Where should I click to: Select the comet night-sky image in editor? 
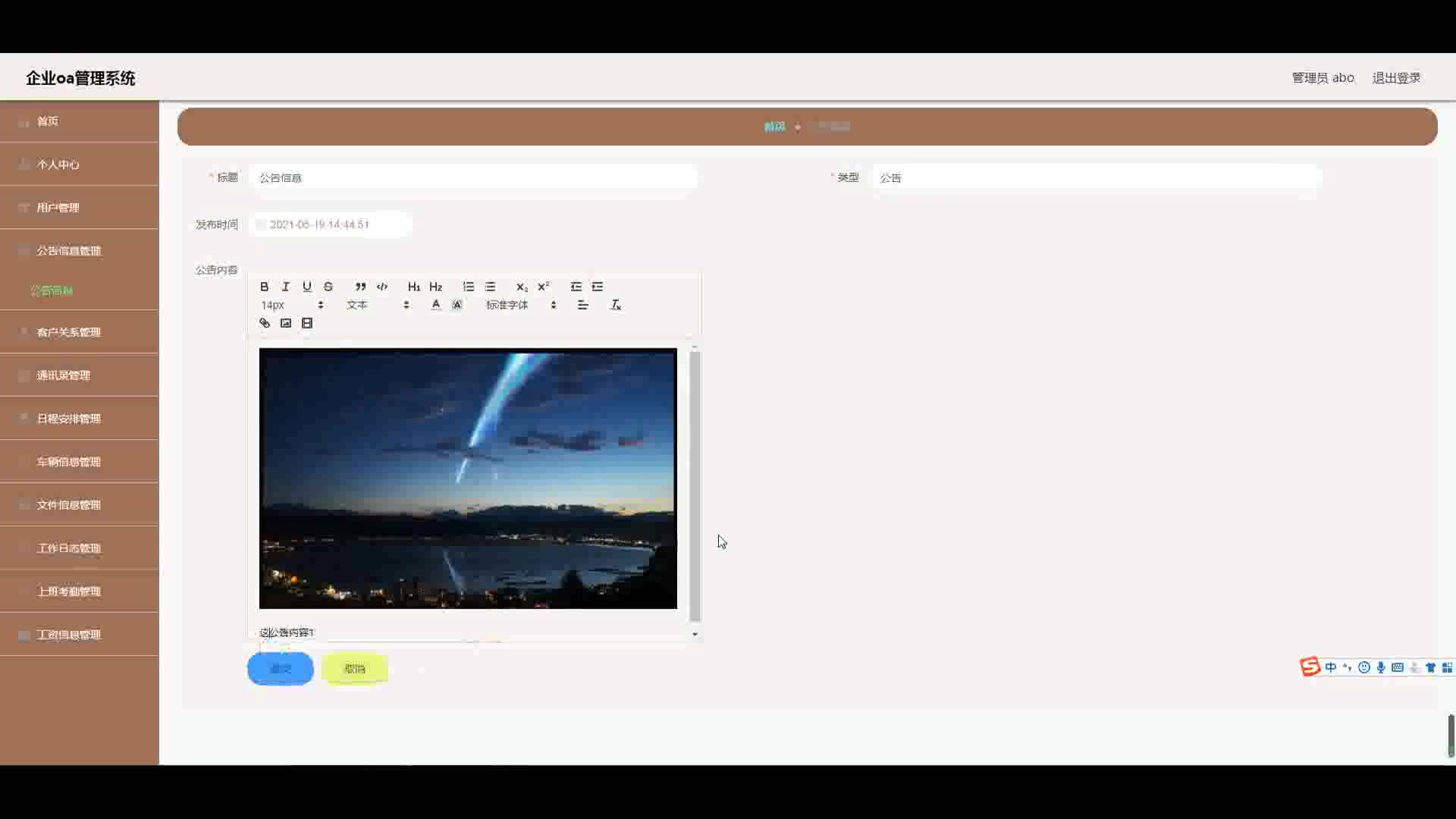(468, 479)
